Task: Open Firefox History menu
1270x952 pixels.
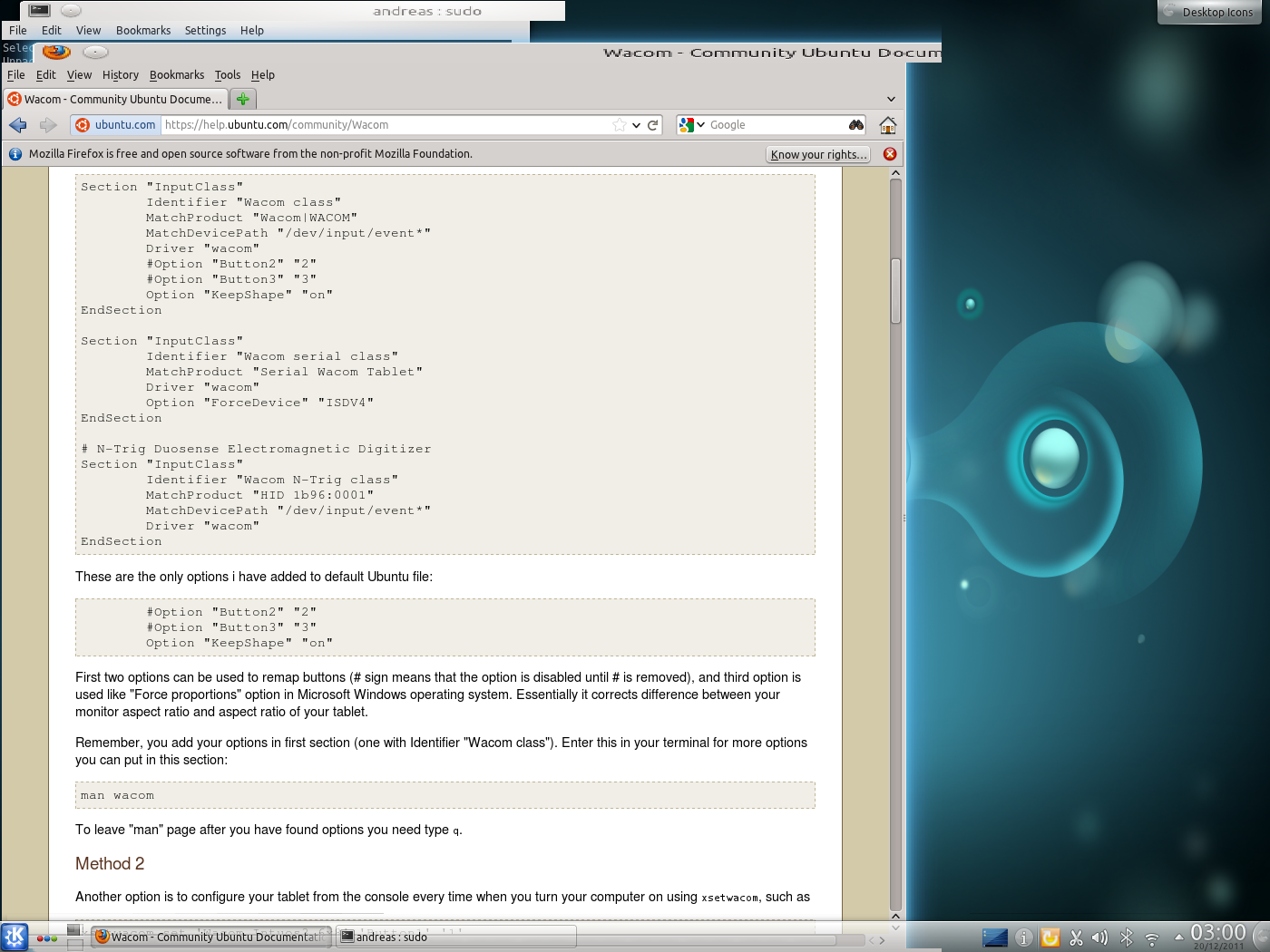Action: click(x=121, y=75)
